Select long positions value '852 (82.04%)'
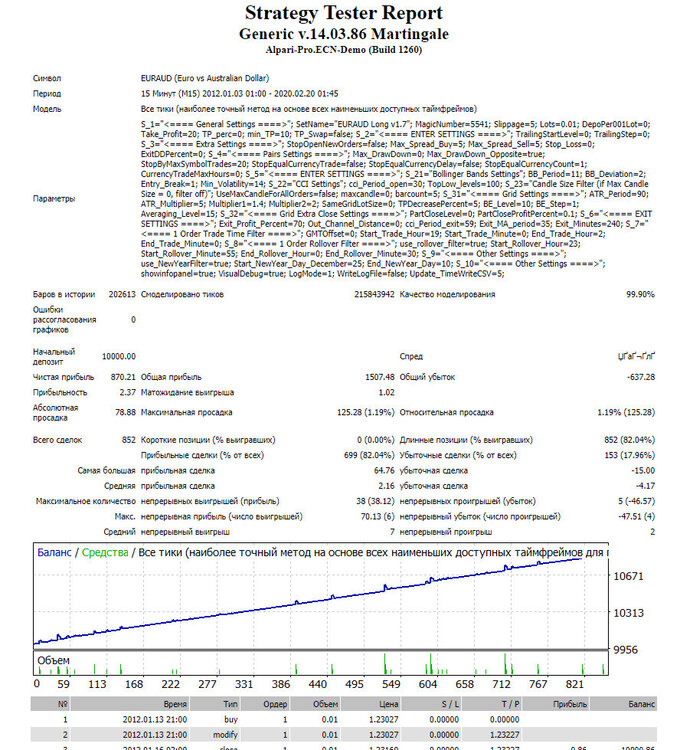The height and width of the screenshot is (750, 680). point(629,440)
